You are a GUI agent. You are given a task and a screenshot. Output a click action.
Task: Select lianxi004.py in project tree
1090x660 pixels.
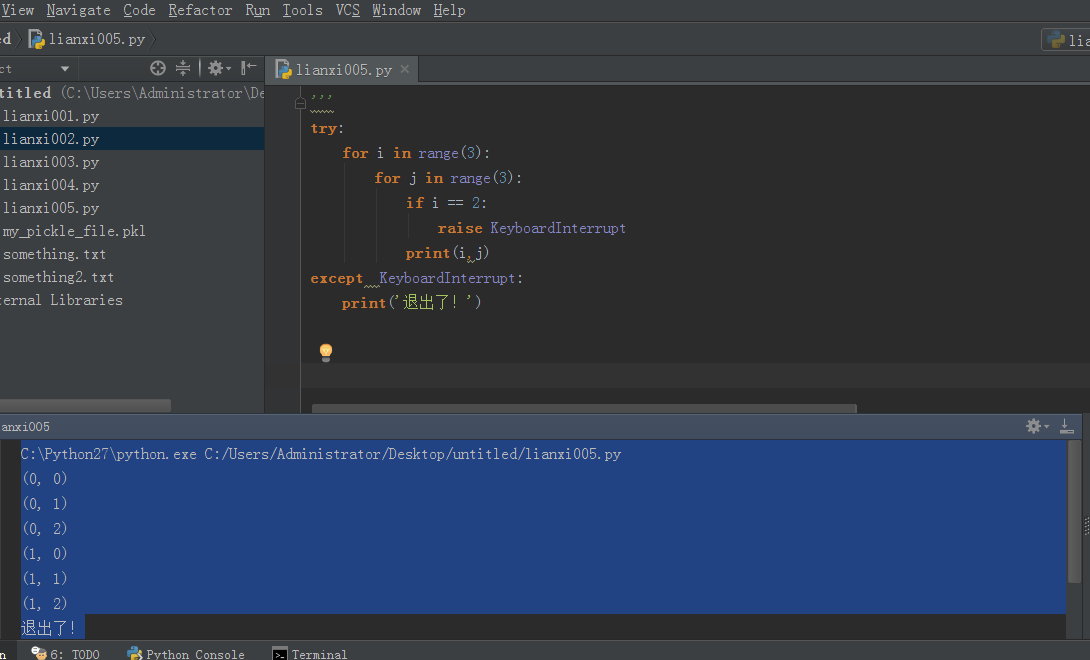(x=51, y=185)
